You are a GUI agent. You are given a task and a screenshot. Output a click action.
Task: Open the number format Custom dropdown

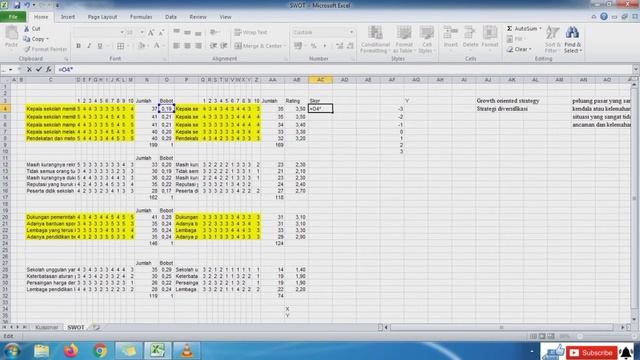351,32
